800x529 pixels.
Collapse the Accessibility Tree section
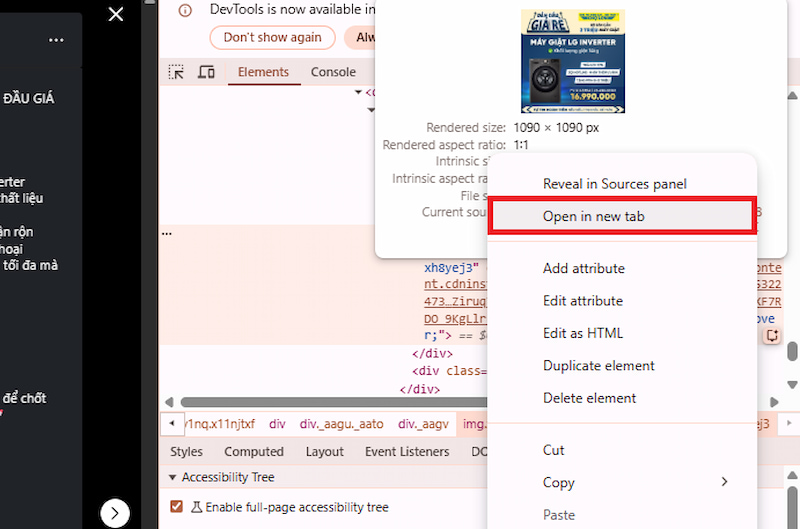point(173,478)
